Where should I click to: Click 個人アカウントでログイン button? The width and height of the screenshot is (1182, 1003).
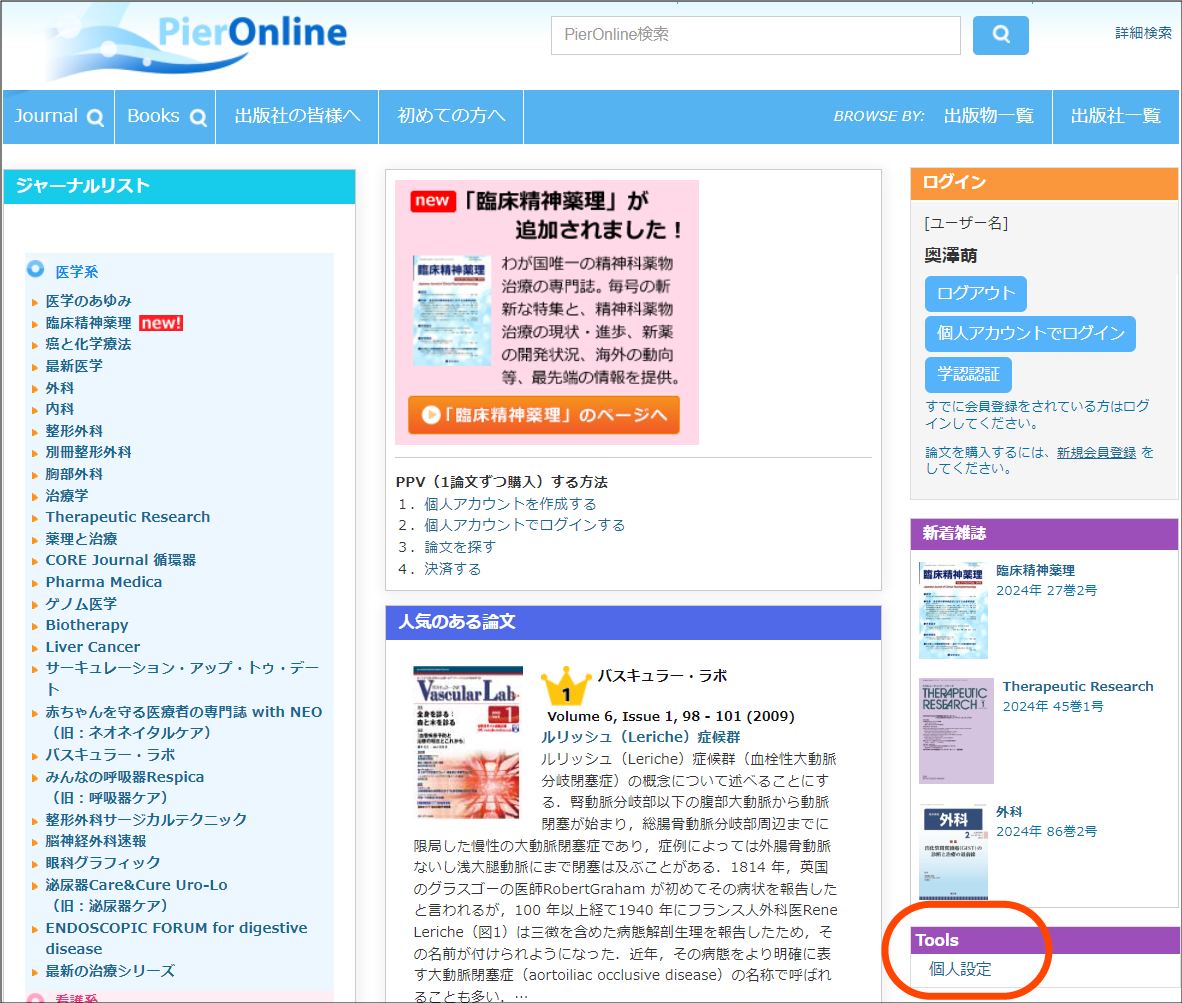1030,333
